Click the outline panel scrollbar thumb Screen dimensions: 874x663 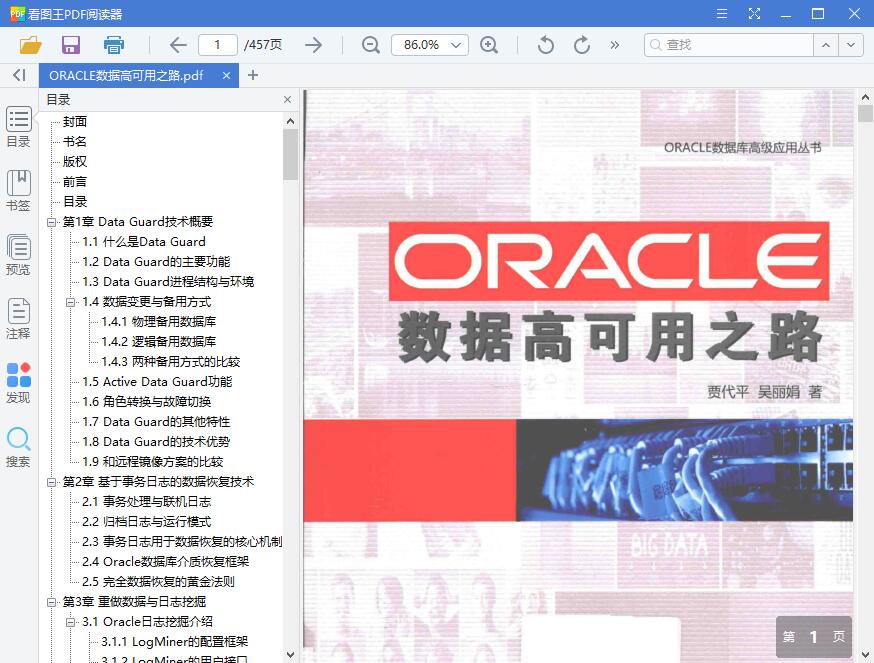click(290, 155)
